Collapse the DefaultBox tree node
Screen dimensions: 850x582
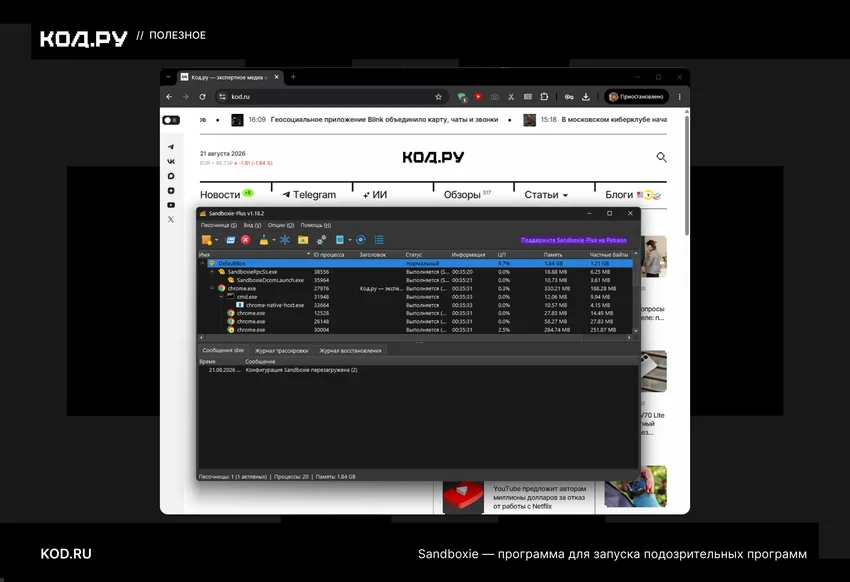[x=202, y=263]
